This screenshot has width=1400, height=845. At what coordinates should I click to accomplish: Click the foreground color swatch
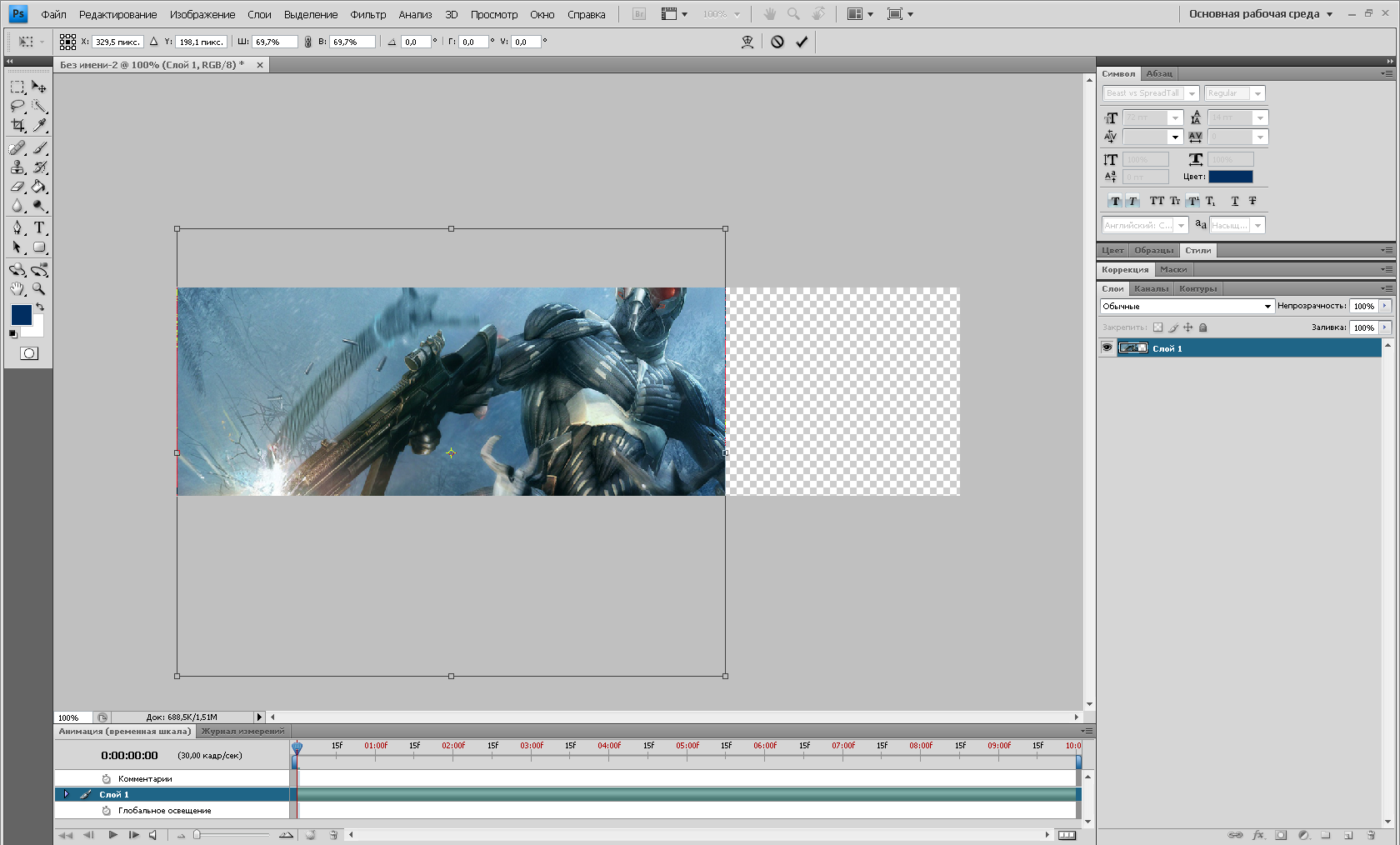(21, 314)
